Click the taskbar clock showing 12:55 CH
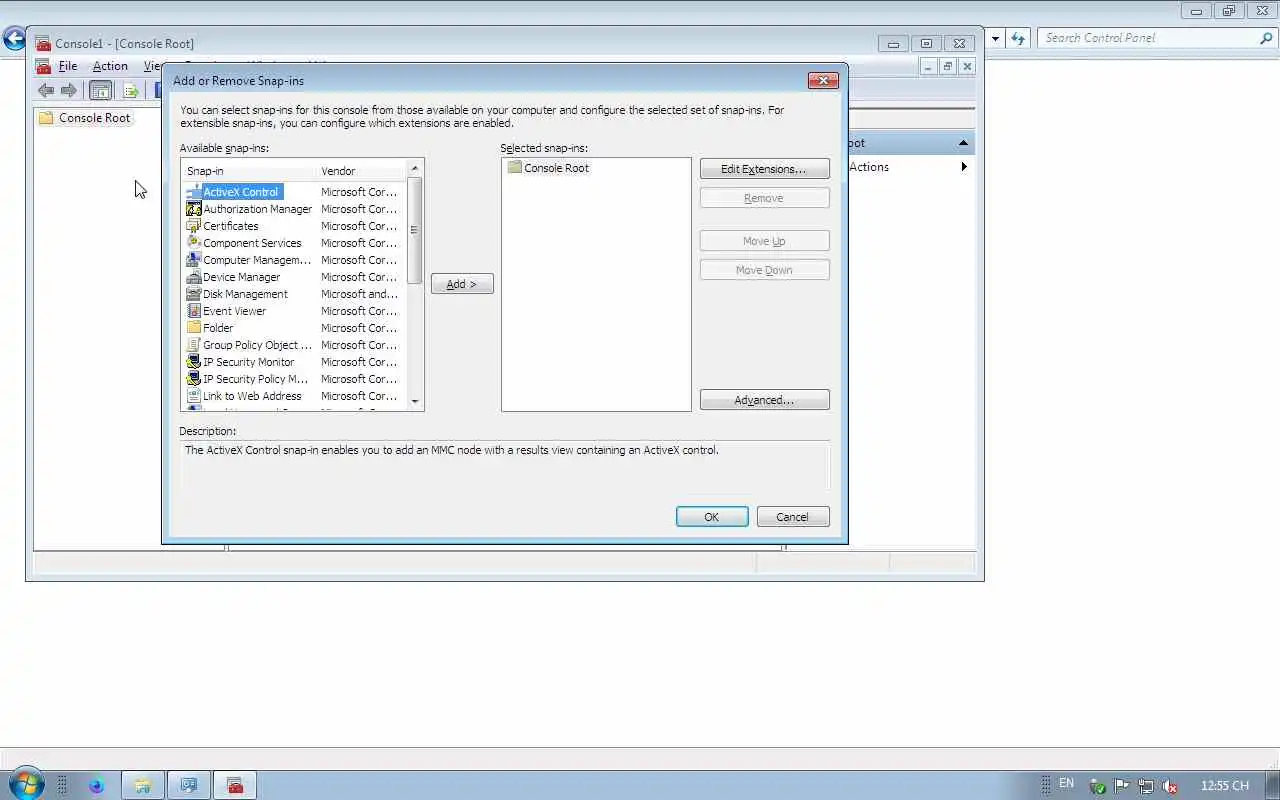Image resolution: width=1280 pixels, height=800 pixels. [1224, 786]
